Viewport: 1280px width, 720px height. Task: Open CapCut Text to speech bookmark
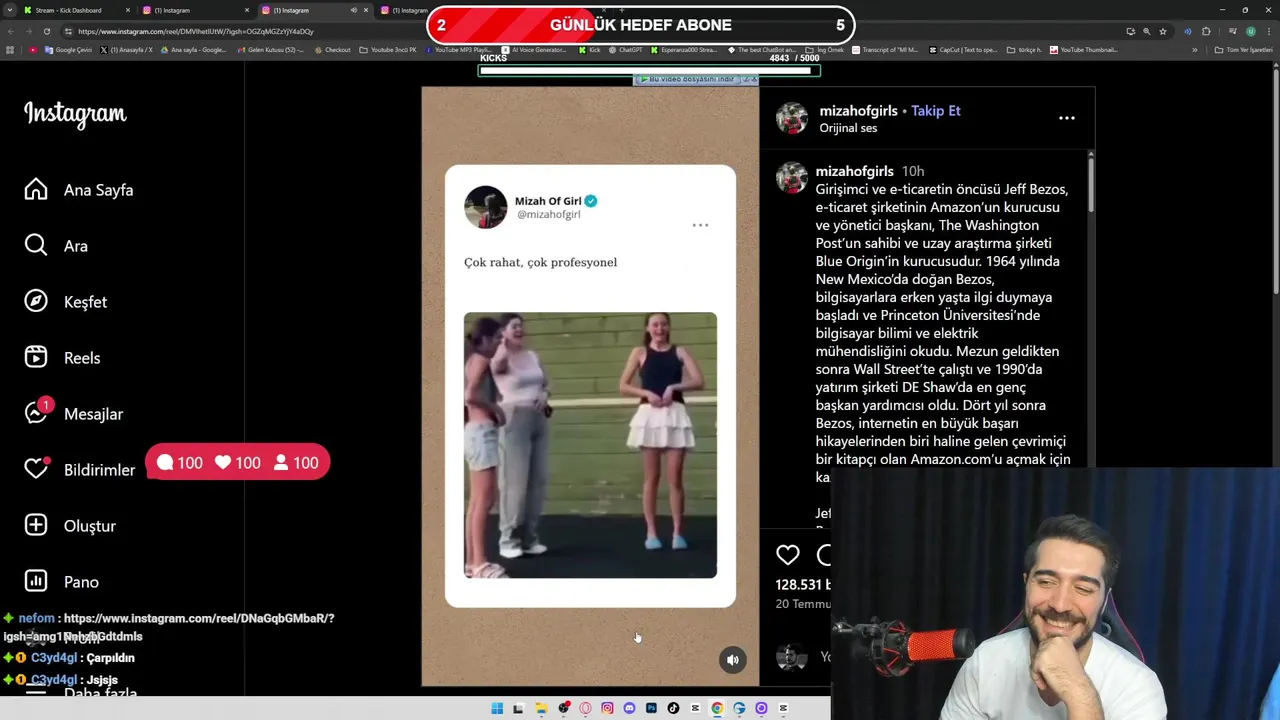coord(963,50)
